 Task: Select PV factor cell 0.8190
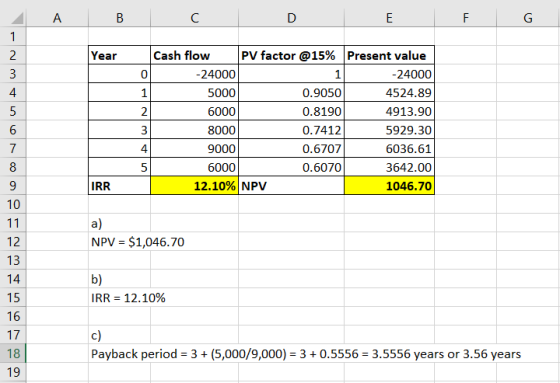pyautogui.click(x=291, y=111)
